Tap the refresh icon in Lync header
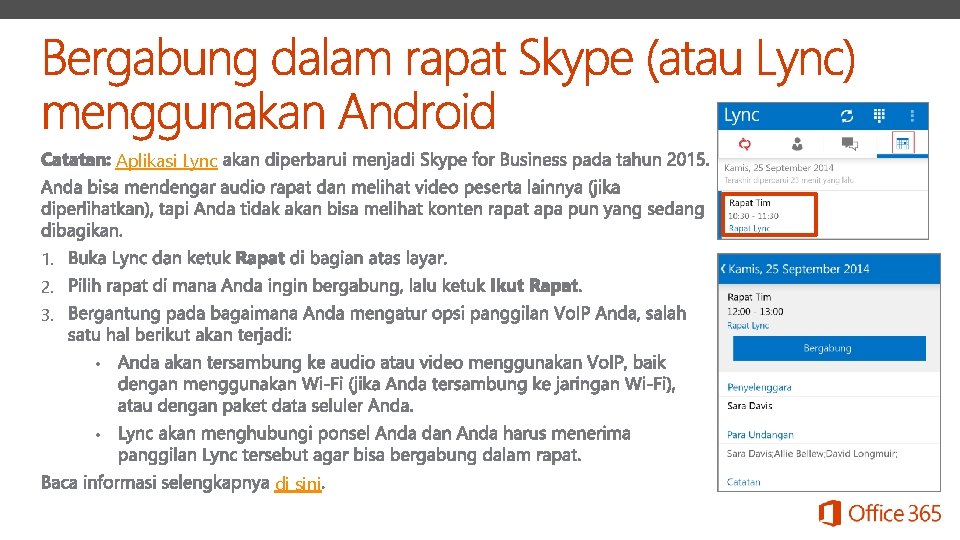This screenshot has height=540, width=960. (x=847, y=116)
